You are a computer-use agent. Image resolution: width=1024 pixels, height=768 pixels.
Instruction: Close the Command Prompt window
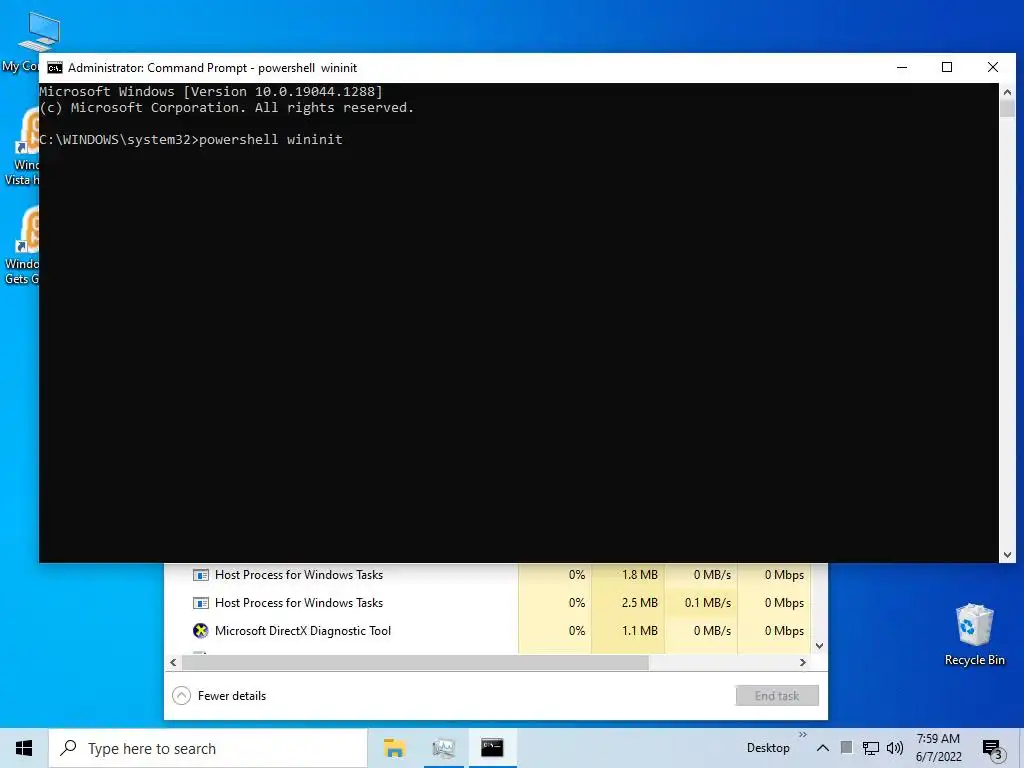[x=993, y=67]
